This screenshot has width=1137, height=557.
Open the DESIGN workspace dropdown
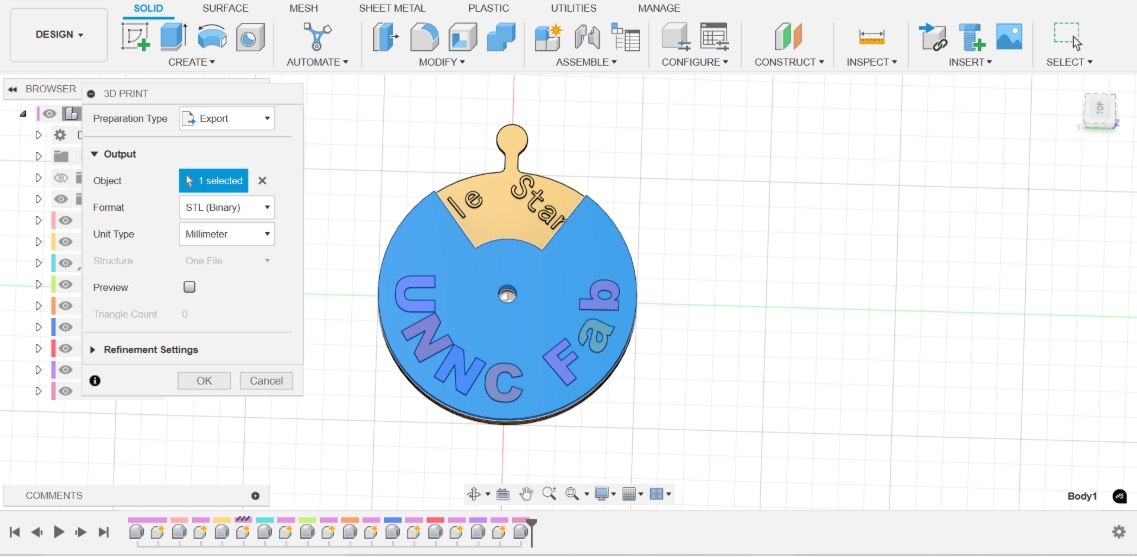(59, 35)
